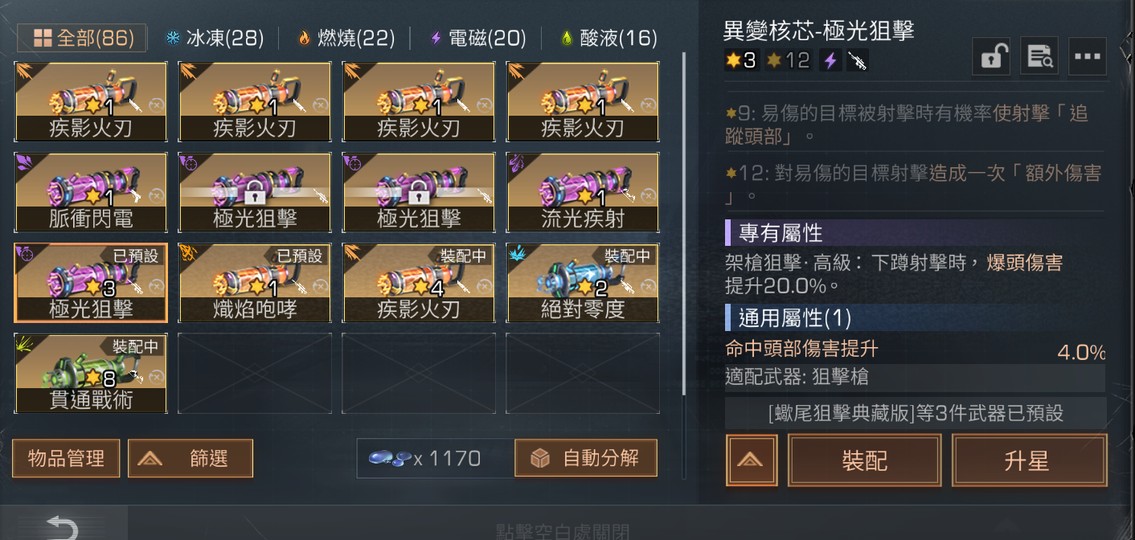Open 自動分解 auto-decompose settings
The image size is (1135, 540).
586,458
